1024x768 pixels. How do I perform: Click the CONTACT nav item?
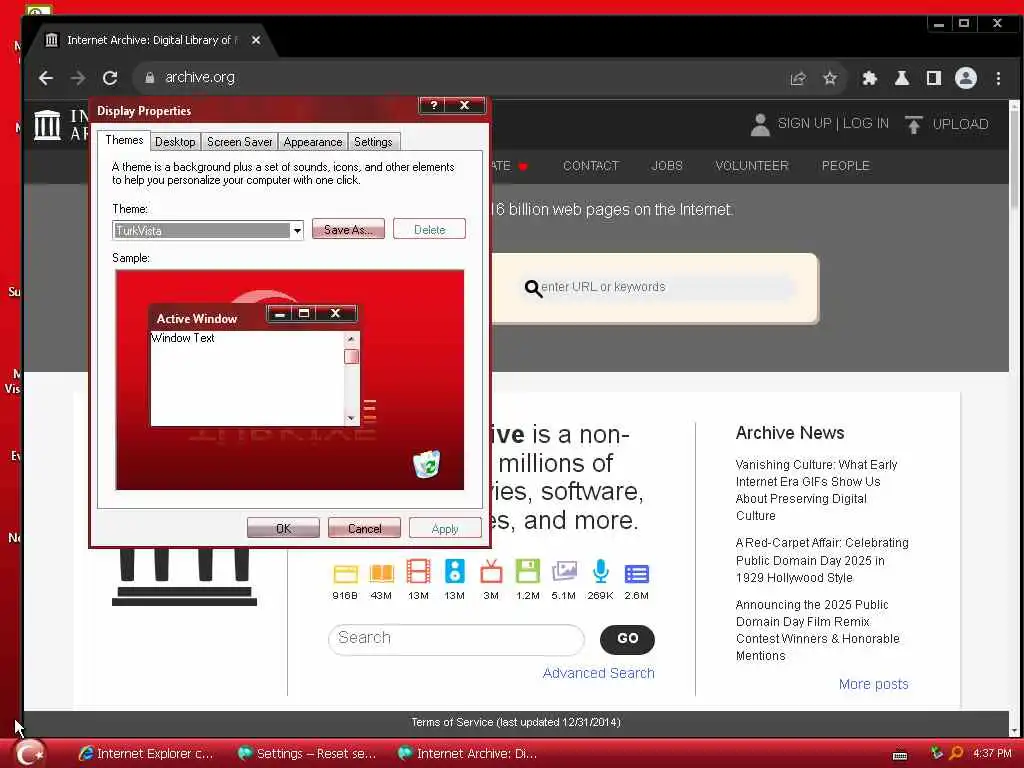coord(590,166)
